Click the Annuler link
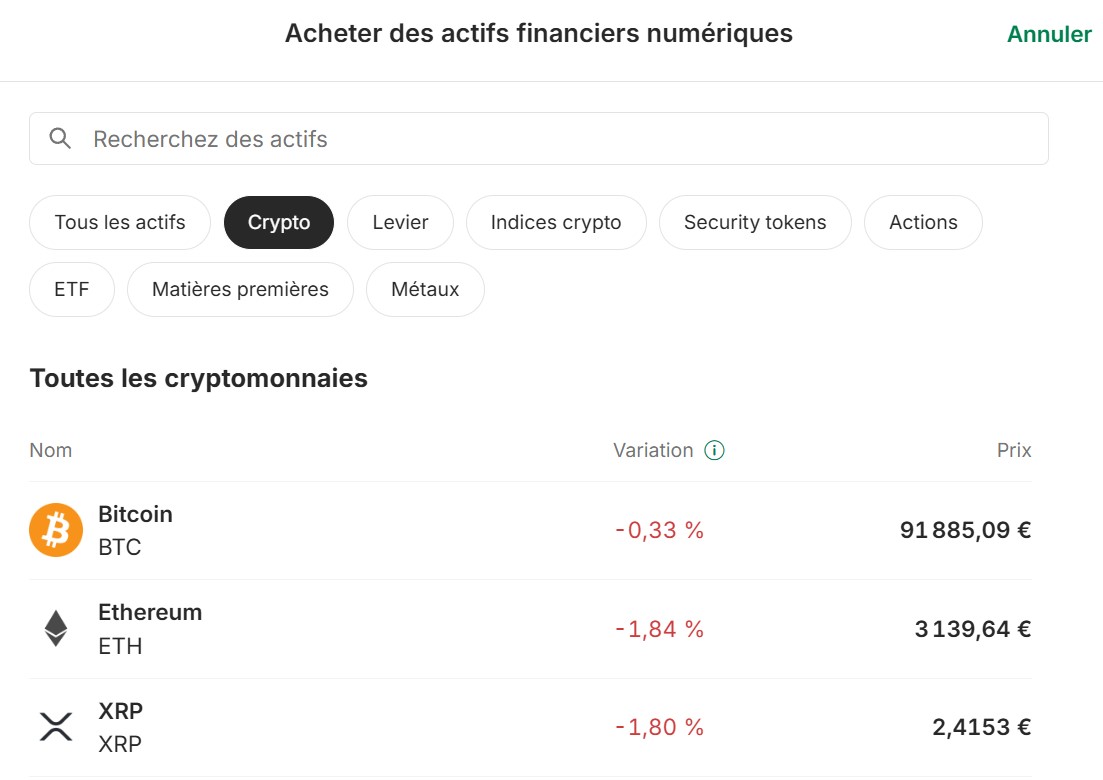1103x780 pixels. (1048, 33)
